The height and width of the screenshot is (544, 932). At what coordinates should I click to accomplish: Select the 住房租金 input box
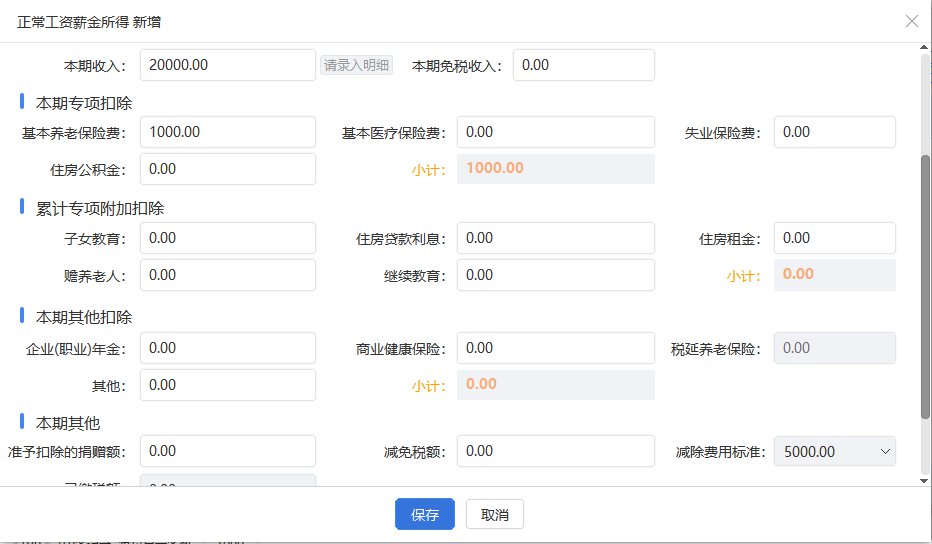coord(834,238)
